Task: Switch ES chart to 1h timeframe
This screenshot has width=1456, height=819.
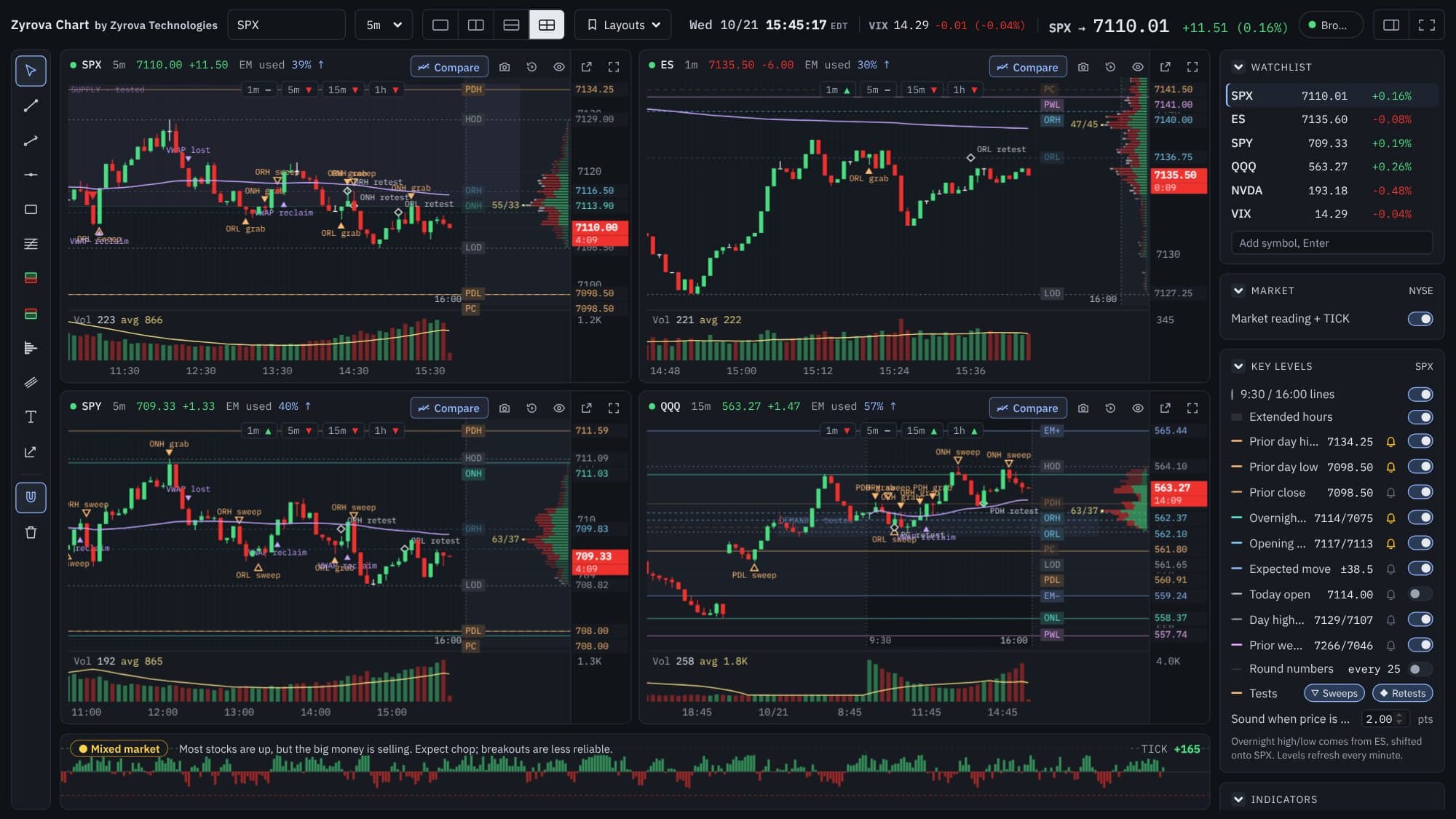Action: point(965,90)
